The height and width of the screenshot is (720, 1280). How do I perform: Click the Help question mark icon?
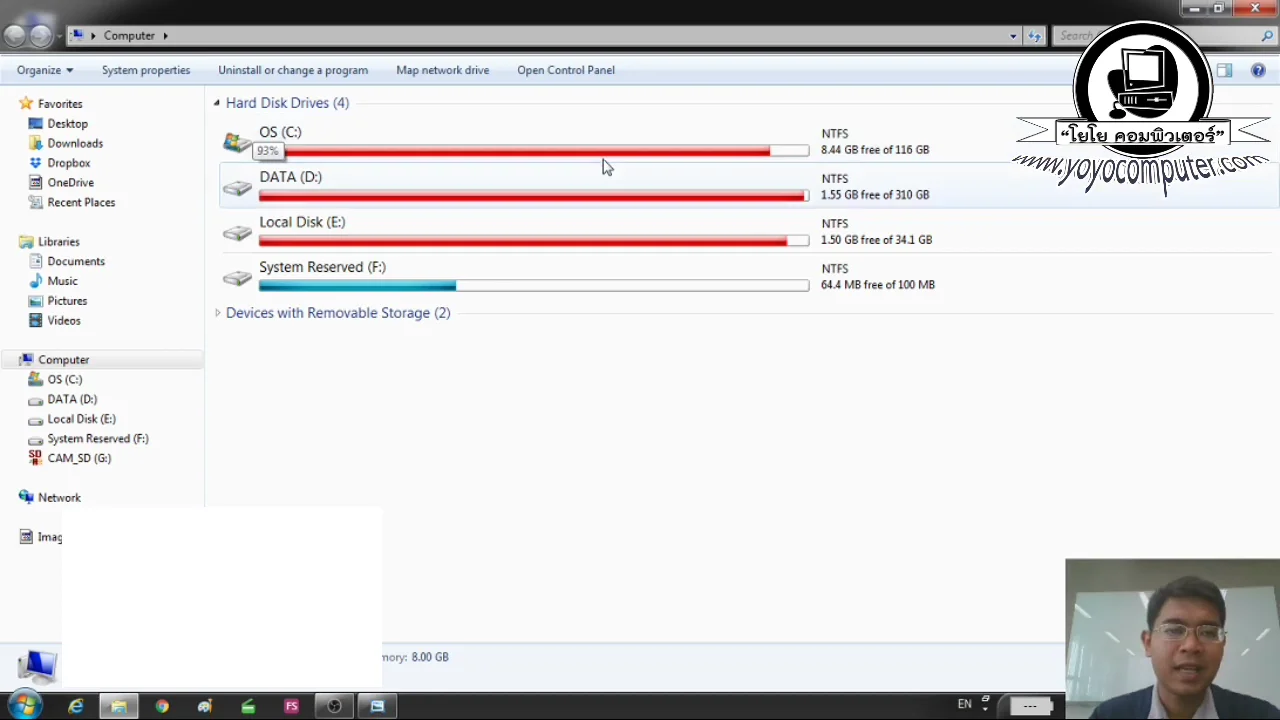coord(1258,70)
